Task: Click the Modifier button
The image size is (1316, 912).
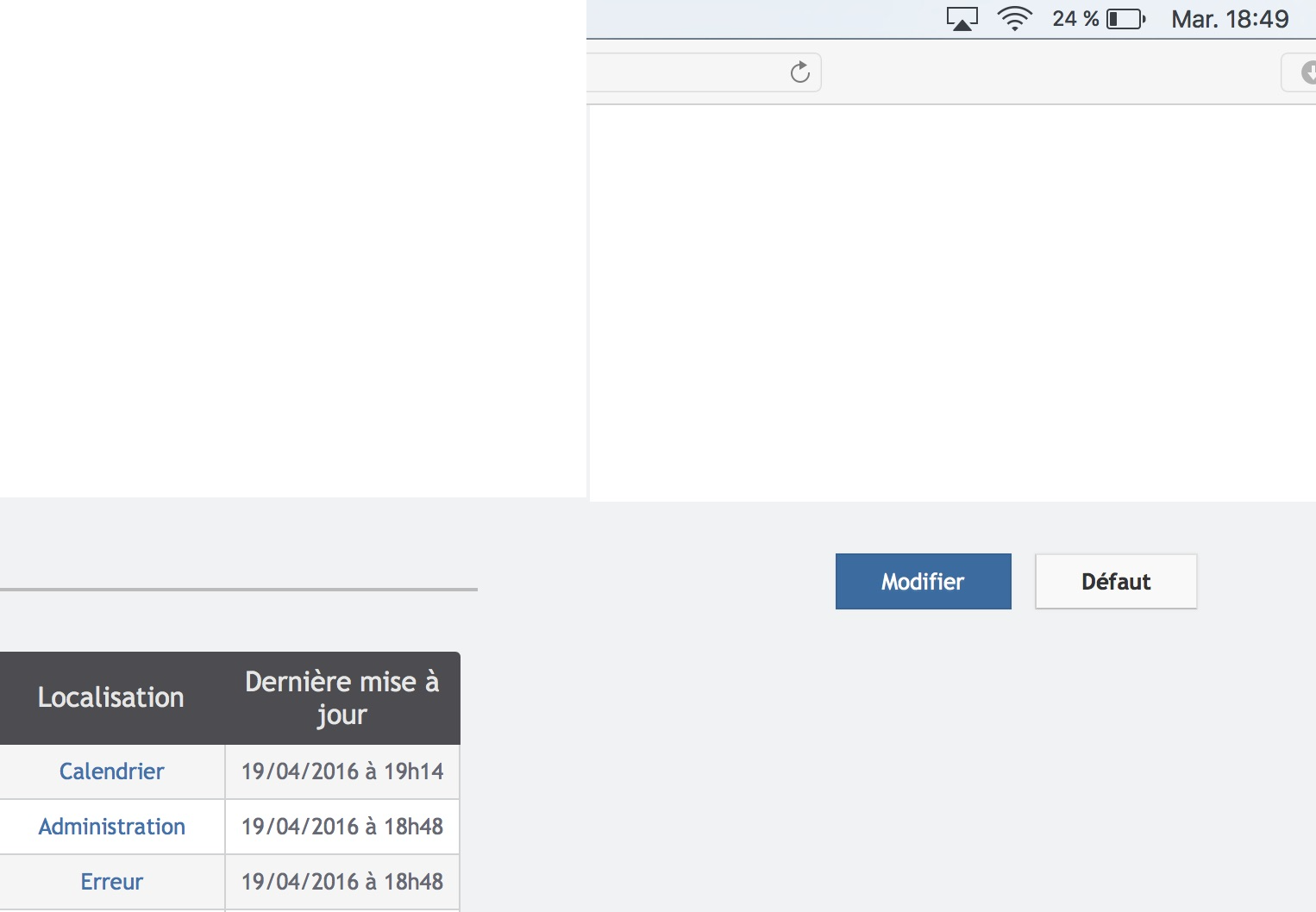Action: coord(923,582)
